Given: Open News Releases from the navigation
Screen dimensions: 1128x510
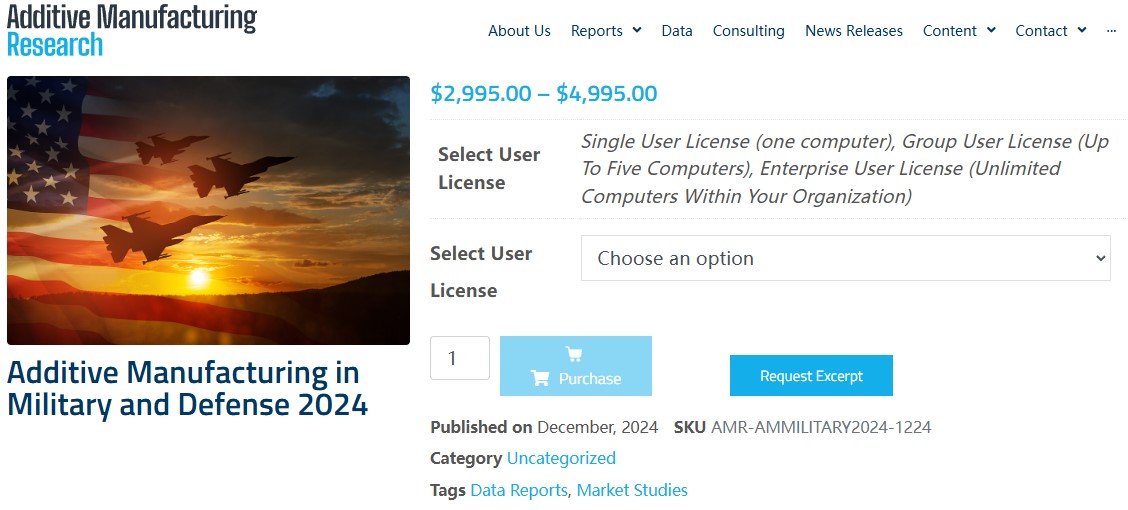Looking at the screenshot, I should [854, 31].
